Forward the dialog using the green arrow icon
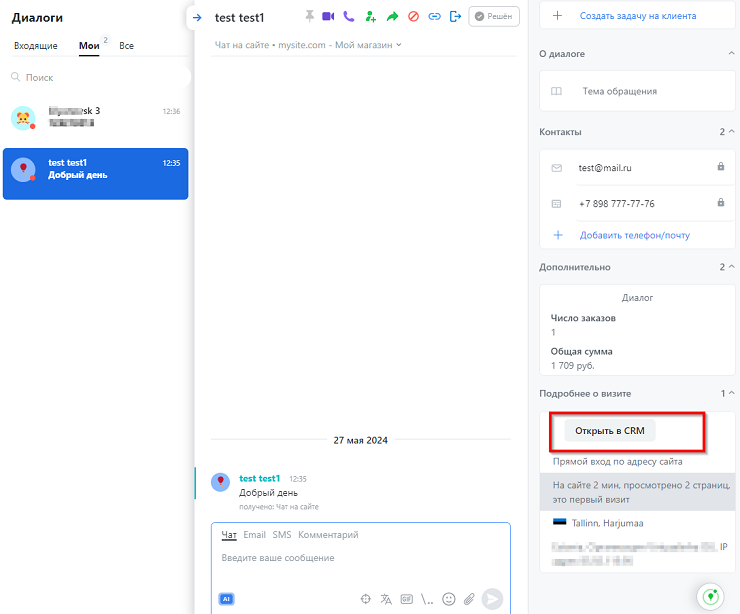 (x=392, y=17)
